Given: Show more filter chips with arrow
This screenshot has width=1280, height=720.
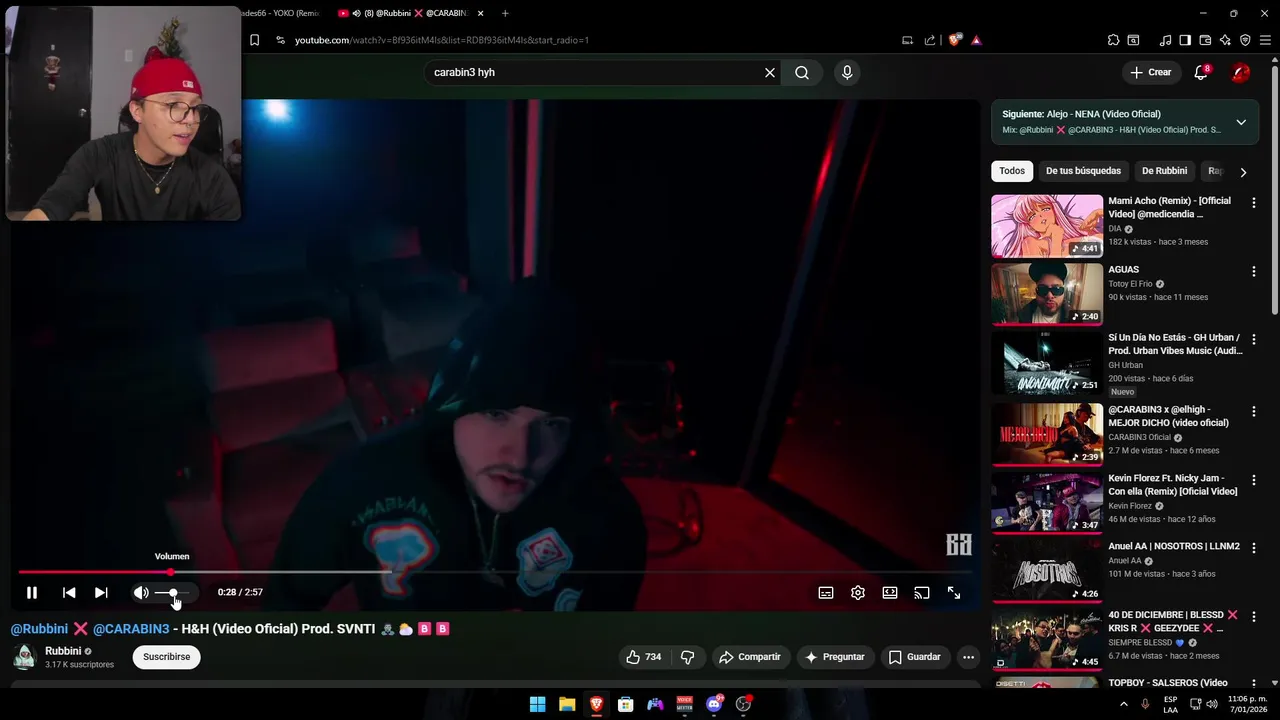Looking at the screenshot, I should click(1243, 172).
